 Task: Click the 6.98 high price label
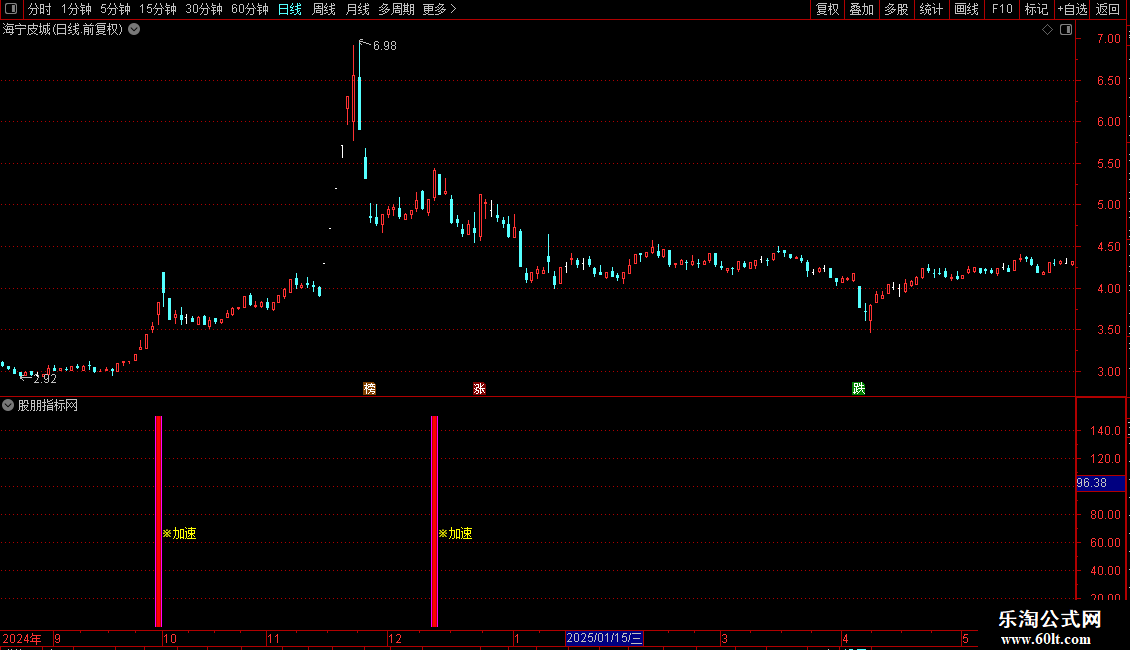pyautogui.click(x=385, y=46)
